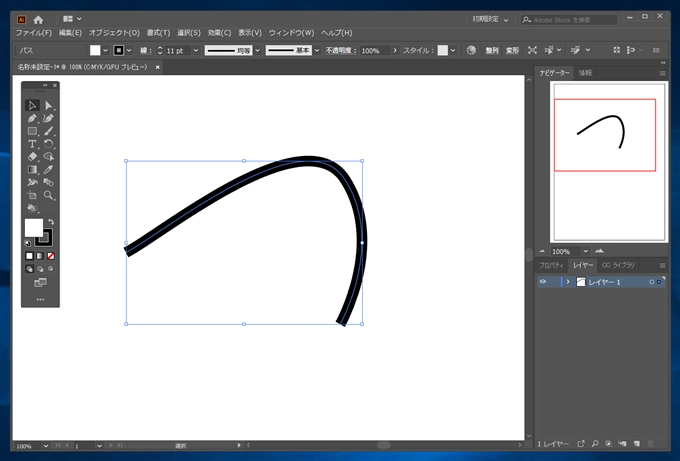Image resolution: width=680 pixels, height=461 pixels.
Task: Open 効果(C) menu
Action: point(219,33)
